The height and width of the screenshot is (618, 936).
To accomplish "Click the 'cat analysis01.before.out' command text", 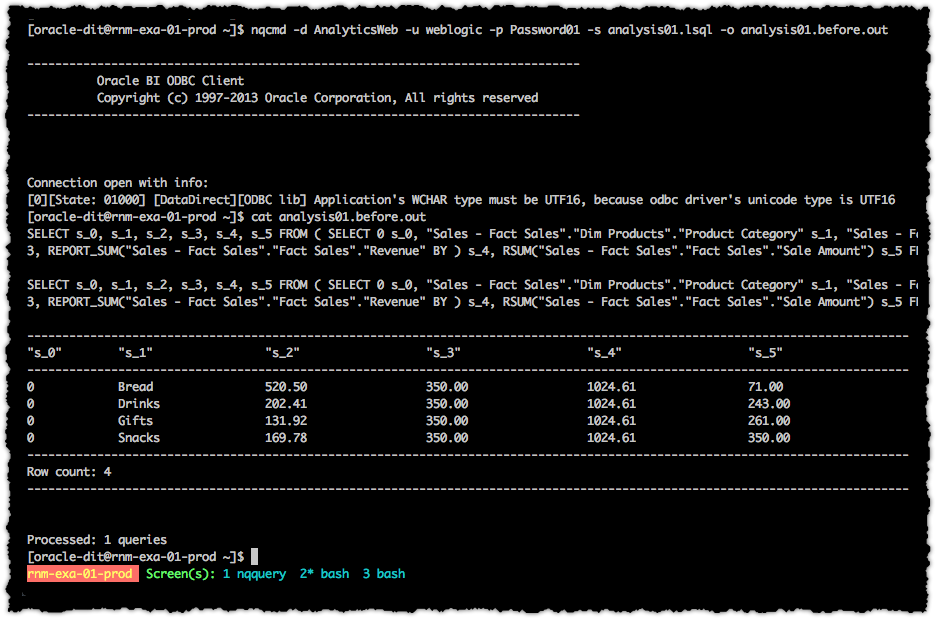I will (x=339, y=217).
